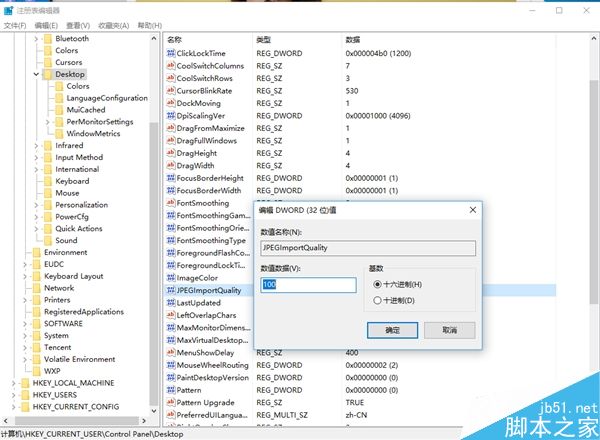Expand the HKEY_LOCAL_MACHINE tree node
Screen dimensions: 600x440
pos(14,383)
